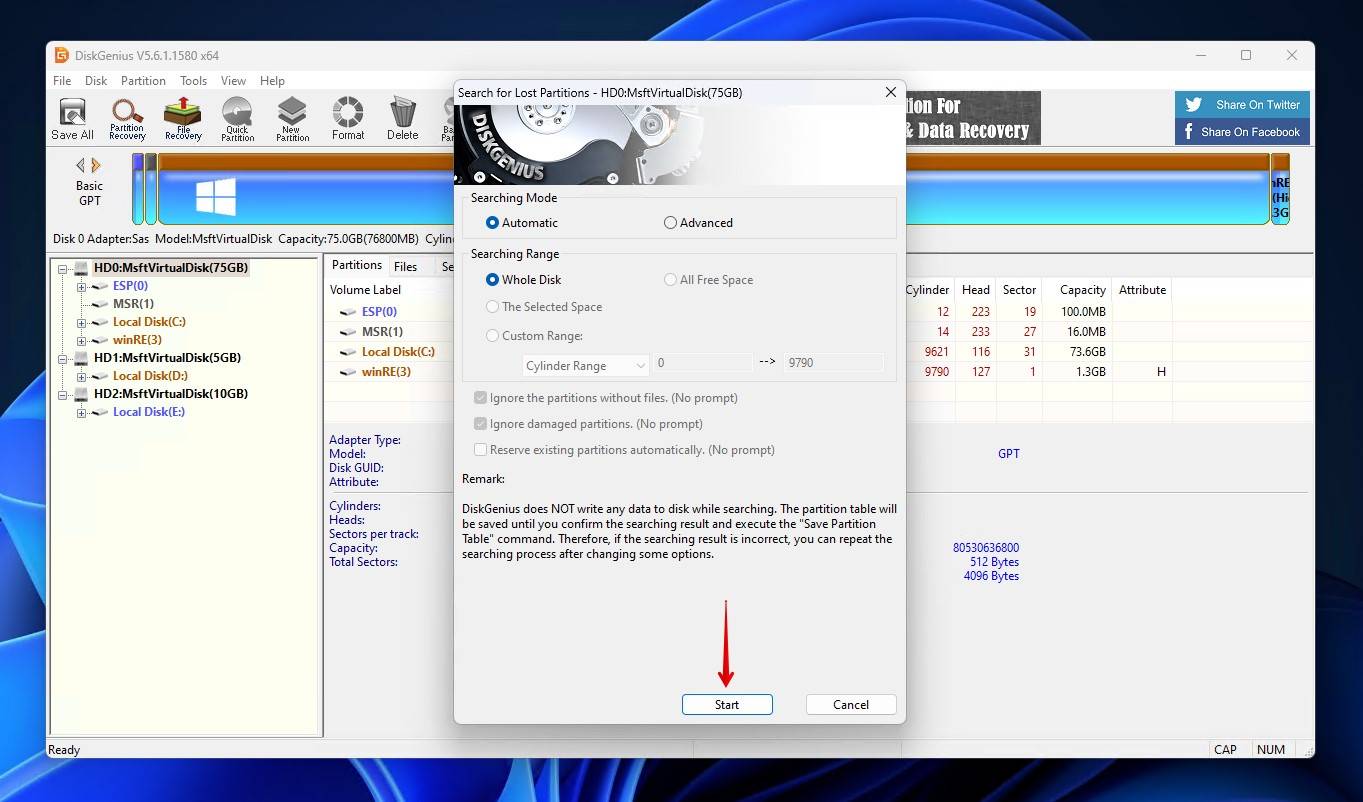Close the Search for Lost Partitions dialog
Image resolution: width=1363 pixels, height=802 pixels.
[891, 92]
